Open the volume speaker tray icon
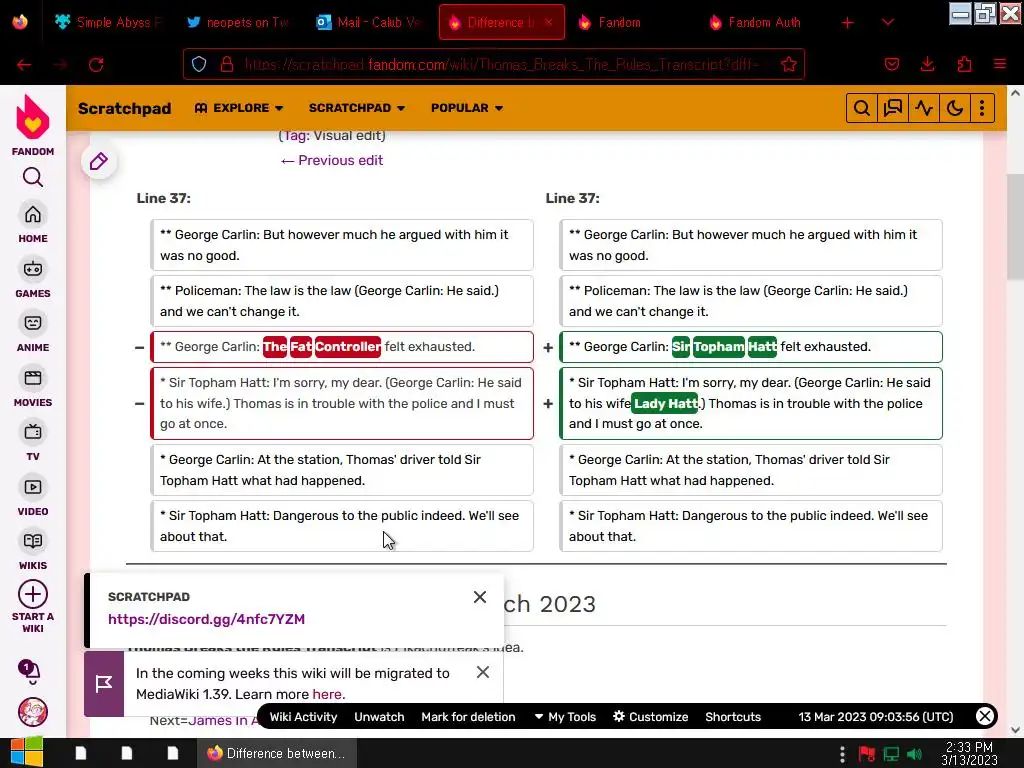Screen dimensions: 1024x768 pyautogui.click(x=916, y=754)
